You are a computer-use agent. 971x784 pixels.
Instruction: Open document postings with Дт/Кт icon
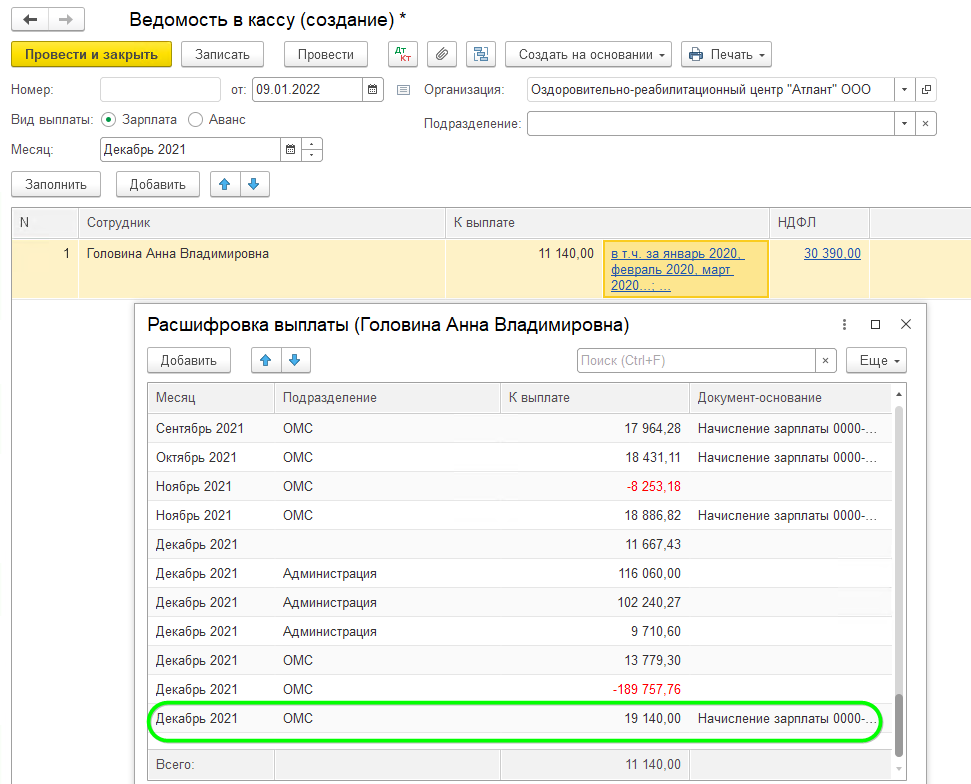(403, 54)
